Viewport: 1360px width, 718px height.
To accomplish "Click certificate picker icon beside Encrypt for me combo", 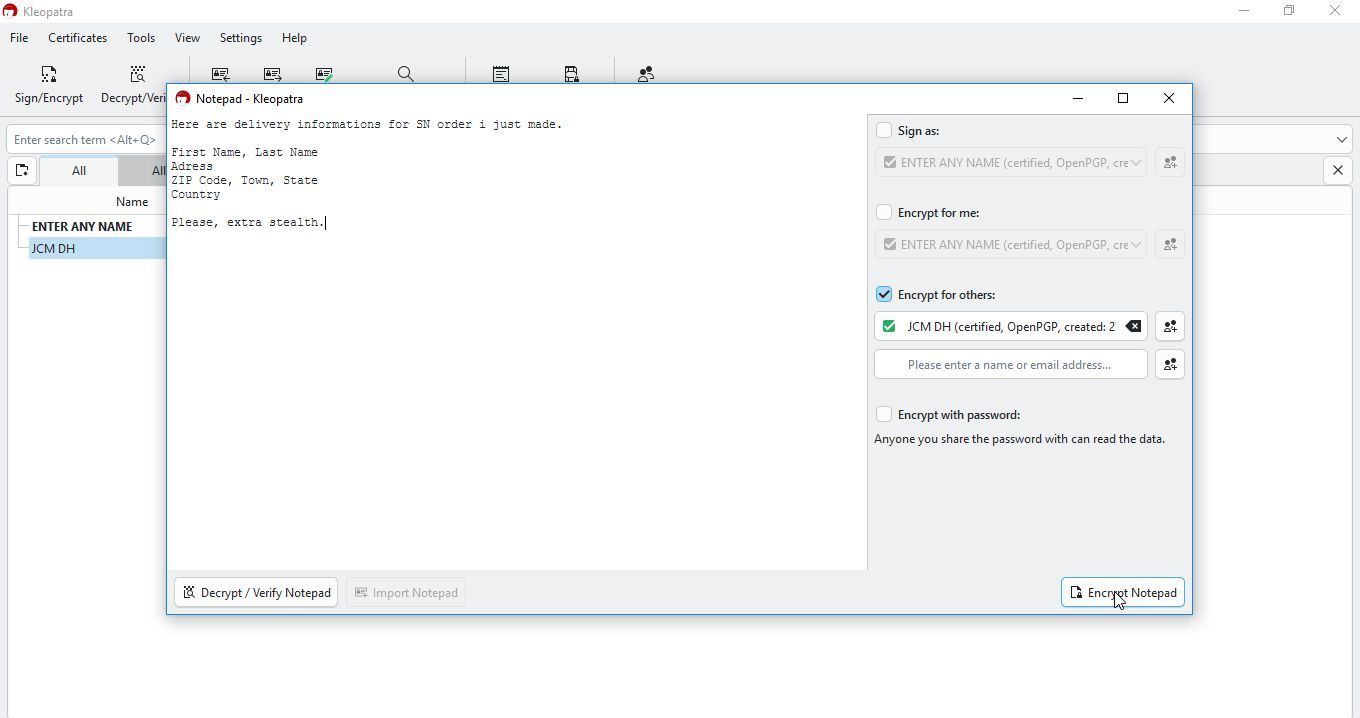I will point(1170,245).
